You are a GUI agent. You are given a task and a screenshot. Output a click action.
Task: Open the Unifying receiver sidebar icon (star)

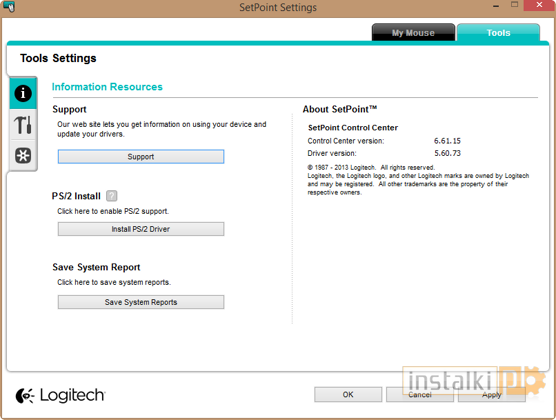pos(23,155)
